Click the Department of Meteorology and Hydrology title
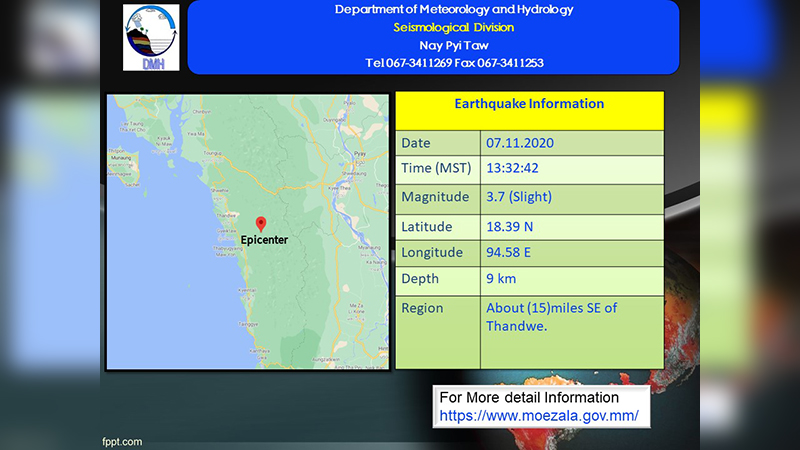The height and width of the screenshot is (450, 800). point(454,10)
